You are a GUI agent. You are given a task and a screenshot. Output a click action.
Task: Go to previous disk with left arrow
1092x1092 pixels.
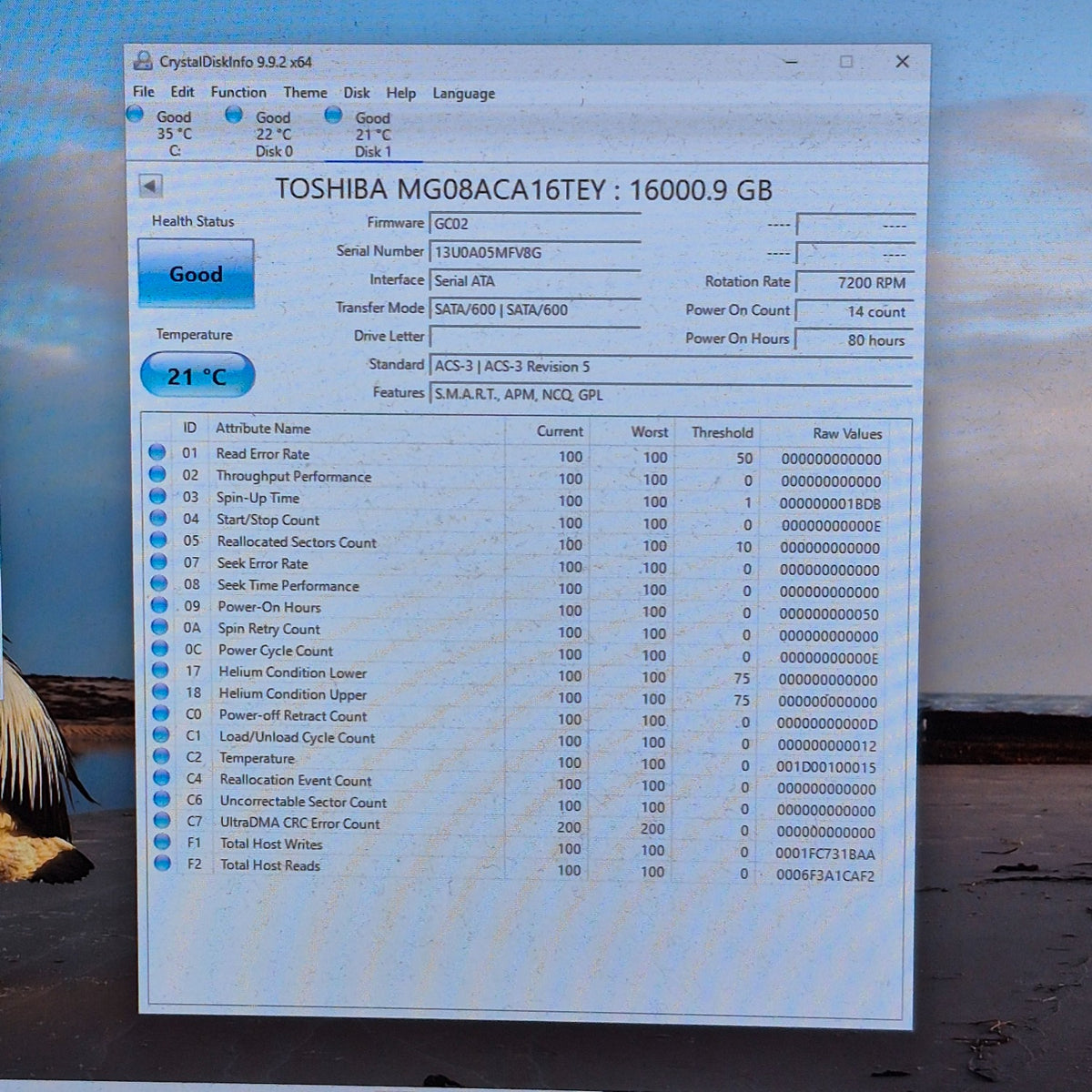[150, 186]
